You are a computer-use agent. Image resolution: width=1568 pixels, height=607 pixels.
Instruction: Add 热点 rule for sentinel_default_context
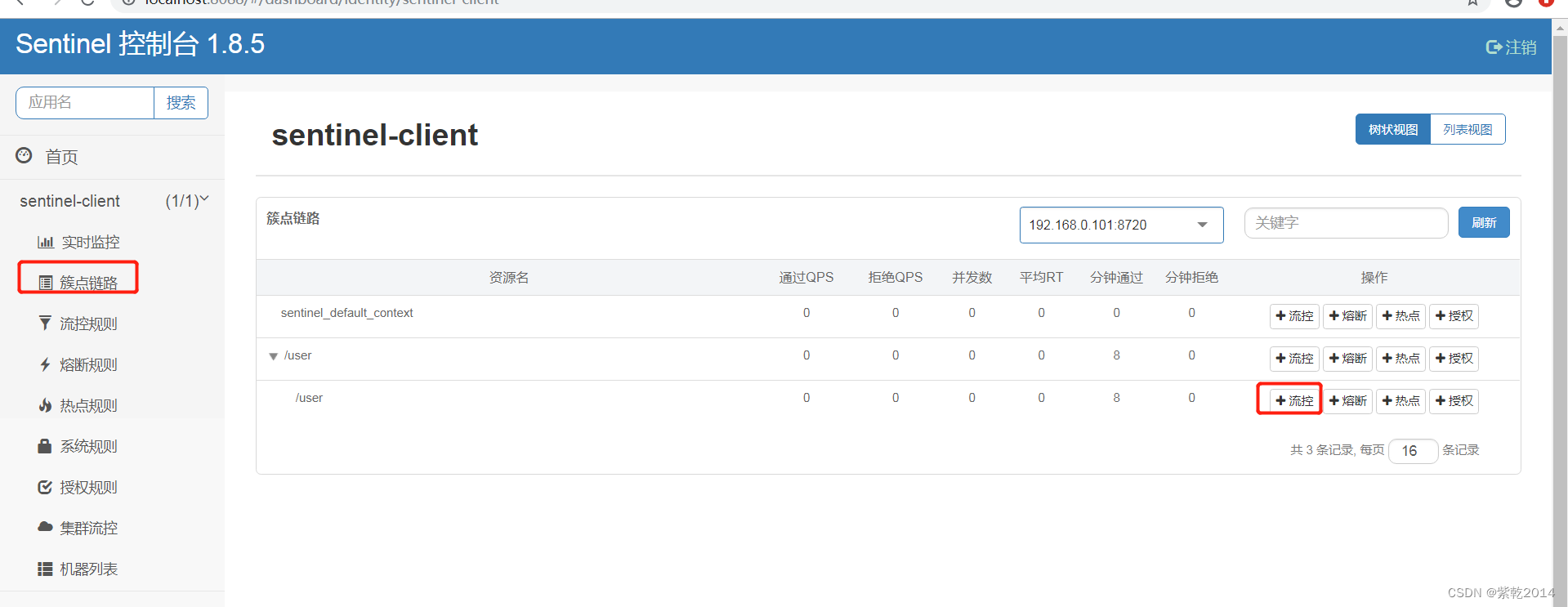point(1400,316)
